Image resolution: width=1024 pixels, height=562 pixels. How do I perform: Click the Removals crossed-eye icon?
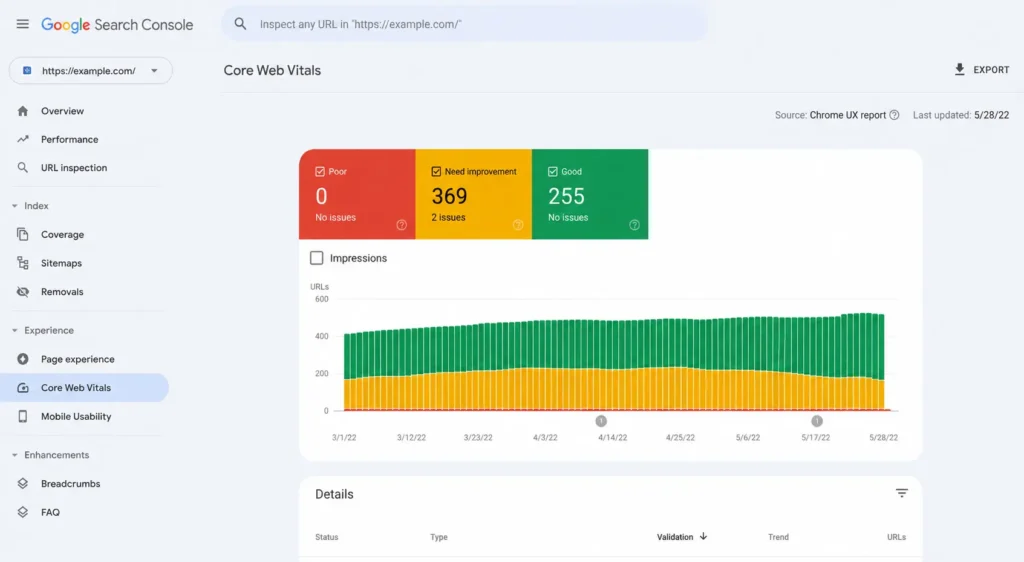[x=23, y=292]
